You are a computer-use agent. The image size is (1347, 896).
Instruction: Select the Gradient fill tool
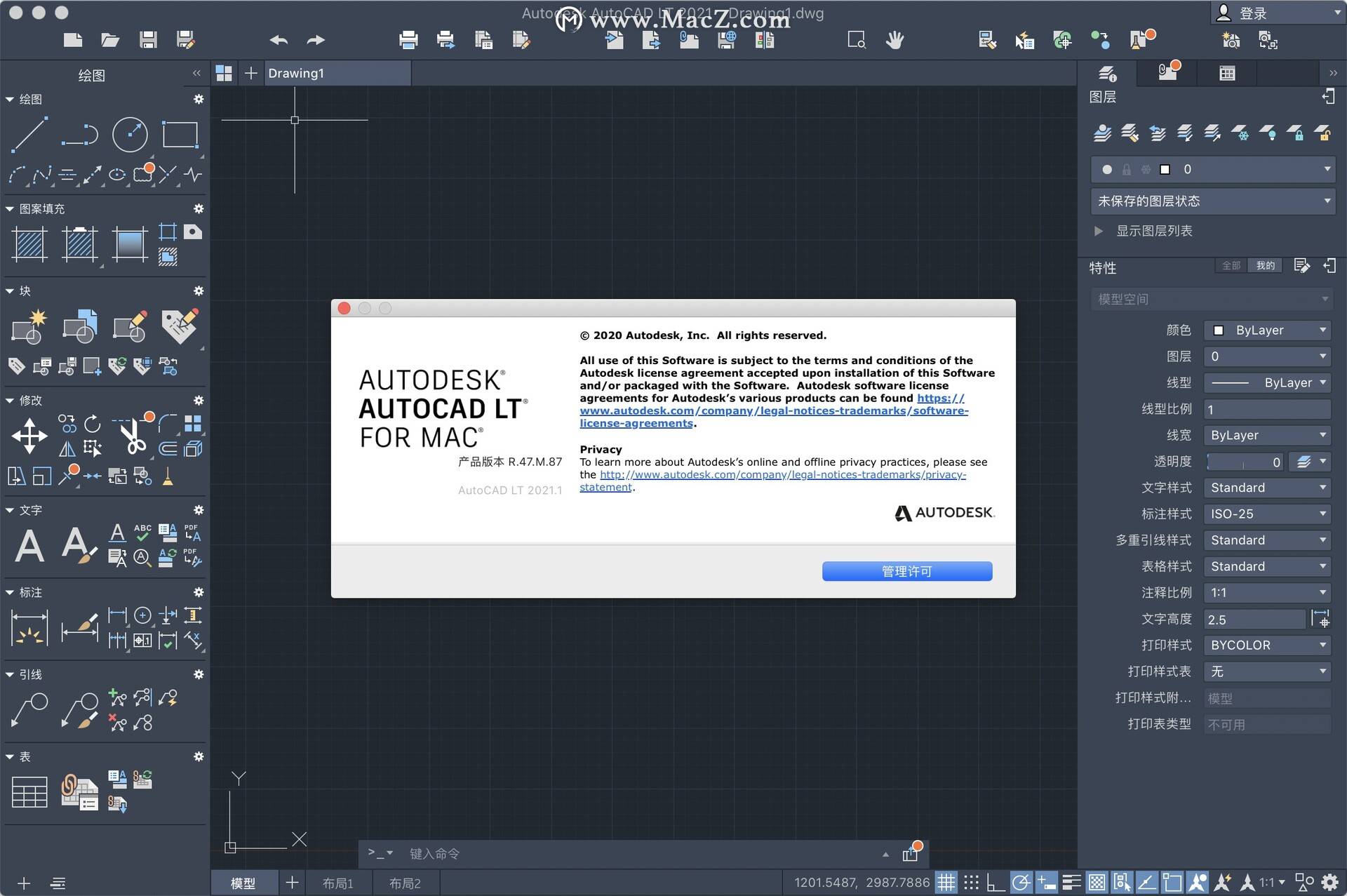click(130, 244)
